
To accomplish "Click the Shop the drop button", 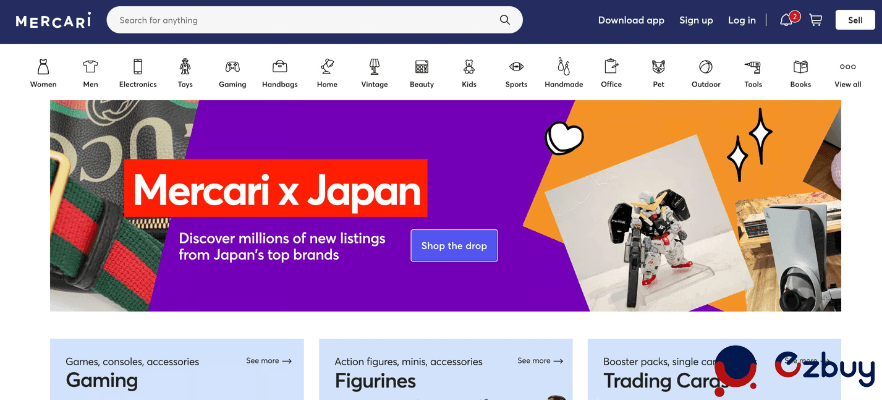I will click(x=454, y=245).
